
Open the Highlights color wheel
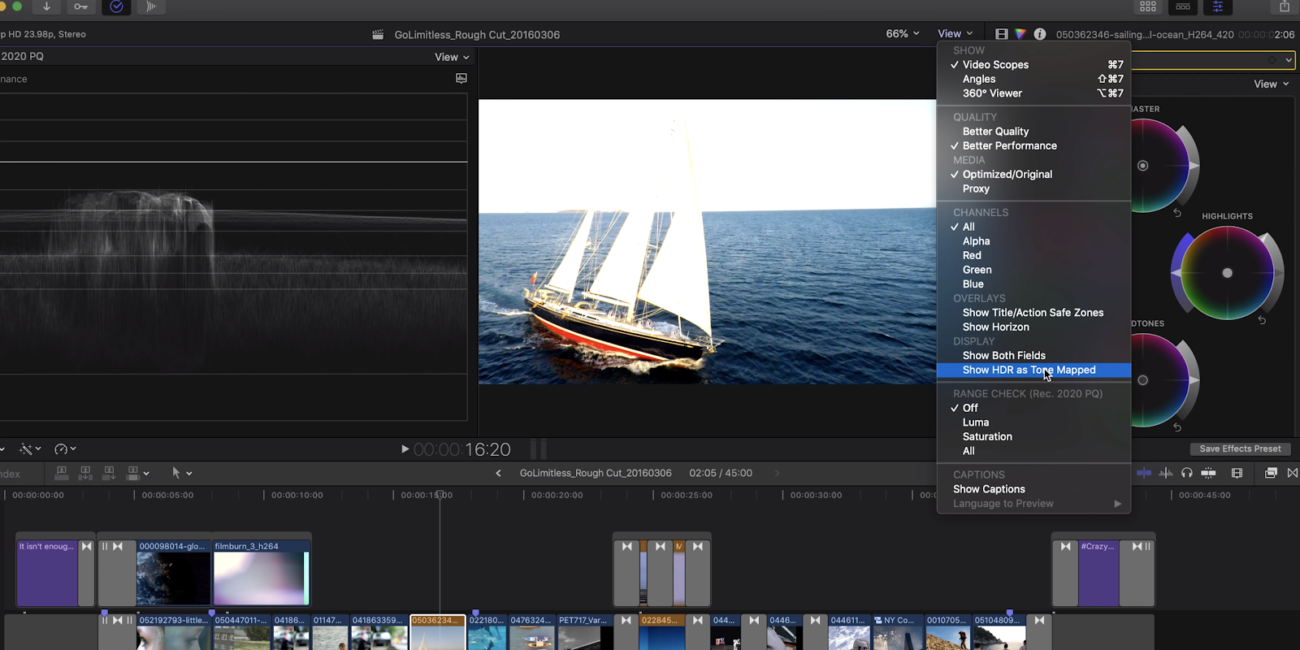[x=1227, y=273]
